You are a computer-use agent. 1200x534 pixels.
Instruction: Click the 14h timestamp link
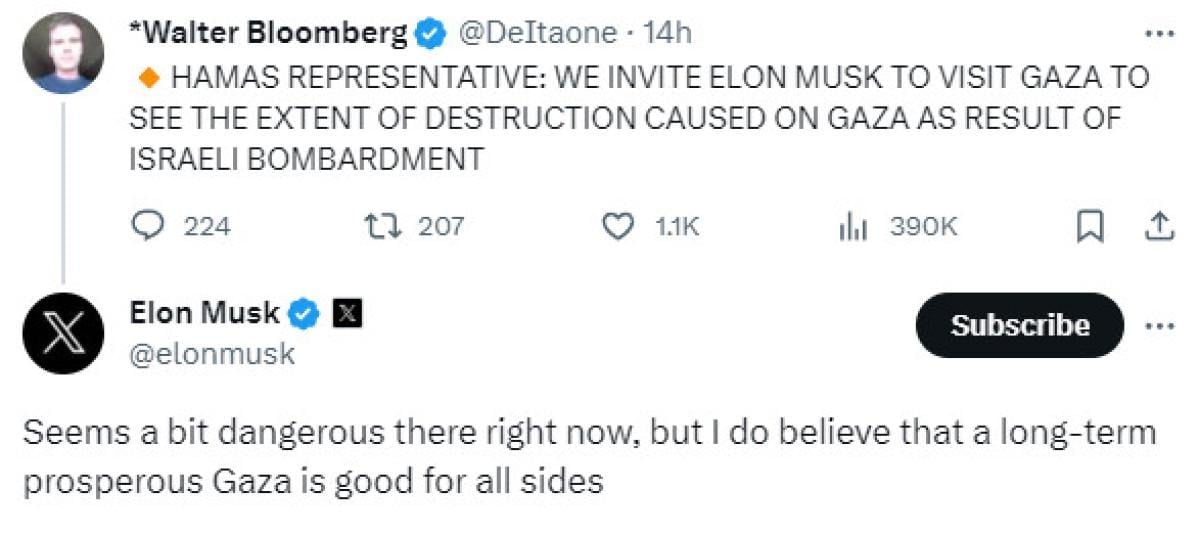pyautogui.click(x=669, y=34)
